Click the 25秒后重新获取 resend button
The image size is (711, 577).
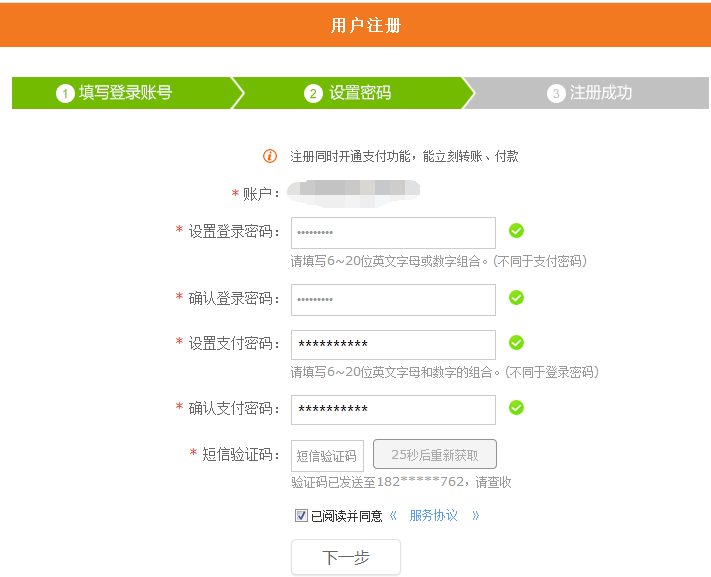(434, 455)
